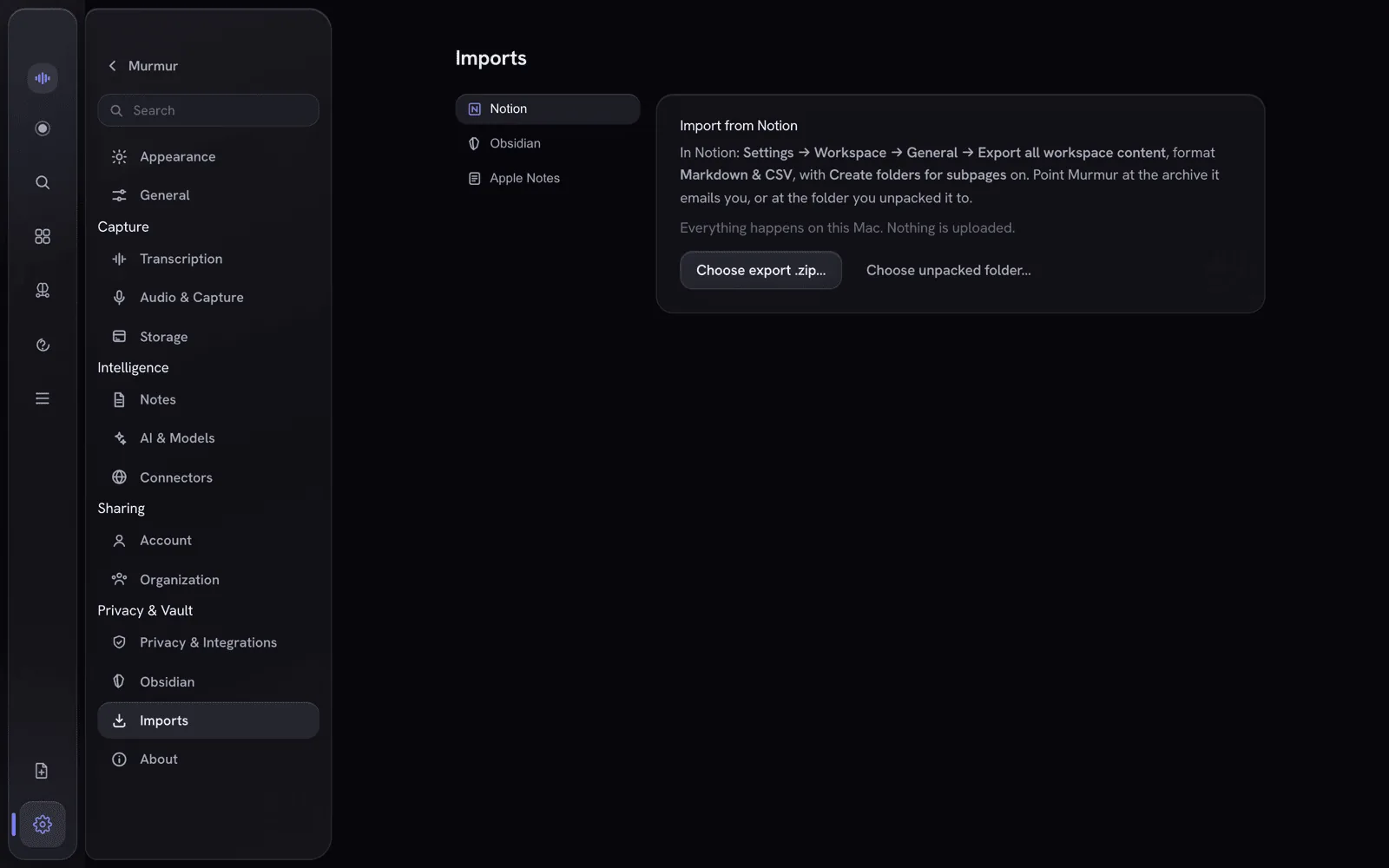Click the brain-like icon in the rail

point(43,291)
